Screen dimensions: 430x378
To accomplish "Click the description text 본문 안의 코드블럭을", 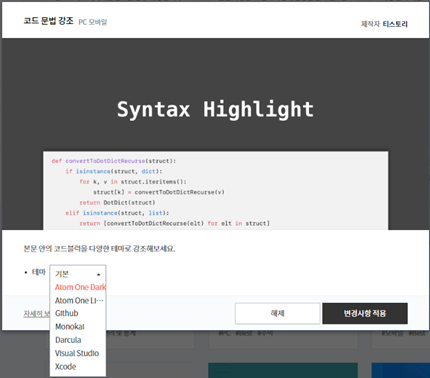I will point(99,249).
